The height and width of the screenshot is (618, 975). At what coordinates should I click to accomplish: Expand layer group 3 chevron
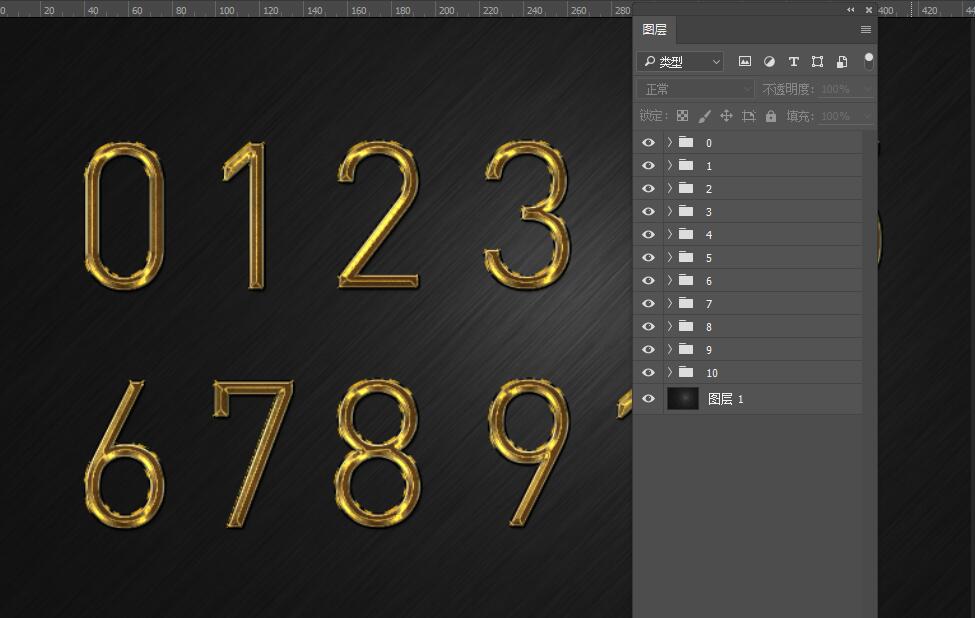(670, 211)
